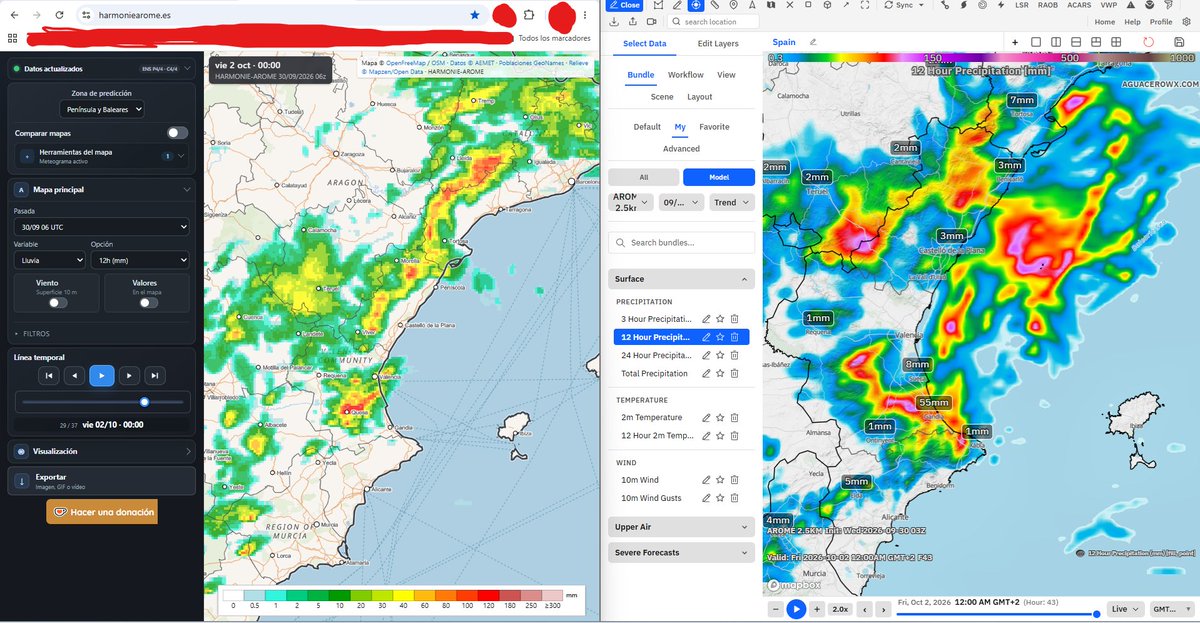This screenshot has width=1200, height=623.
Task: Expand the Upper Air section
Action: [681, 526]
